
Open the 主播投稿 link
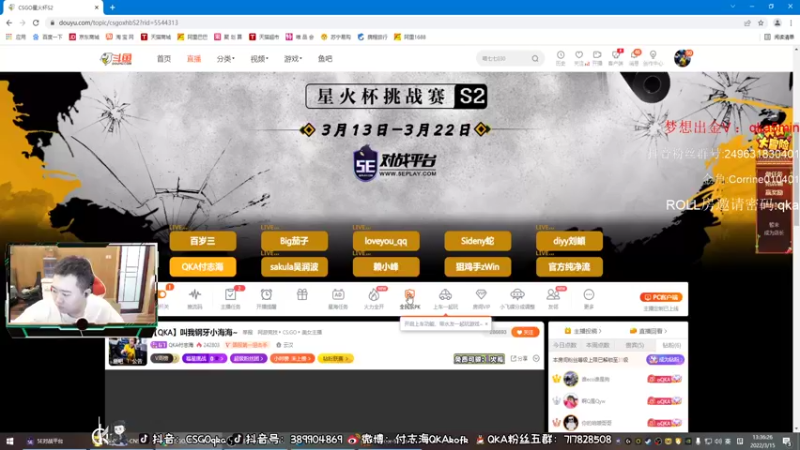pyautogui.click(x=583, y=331)
